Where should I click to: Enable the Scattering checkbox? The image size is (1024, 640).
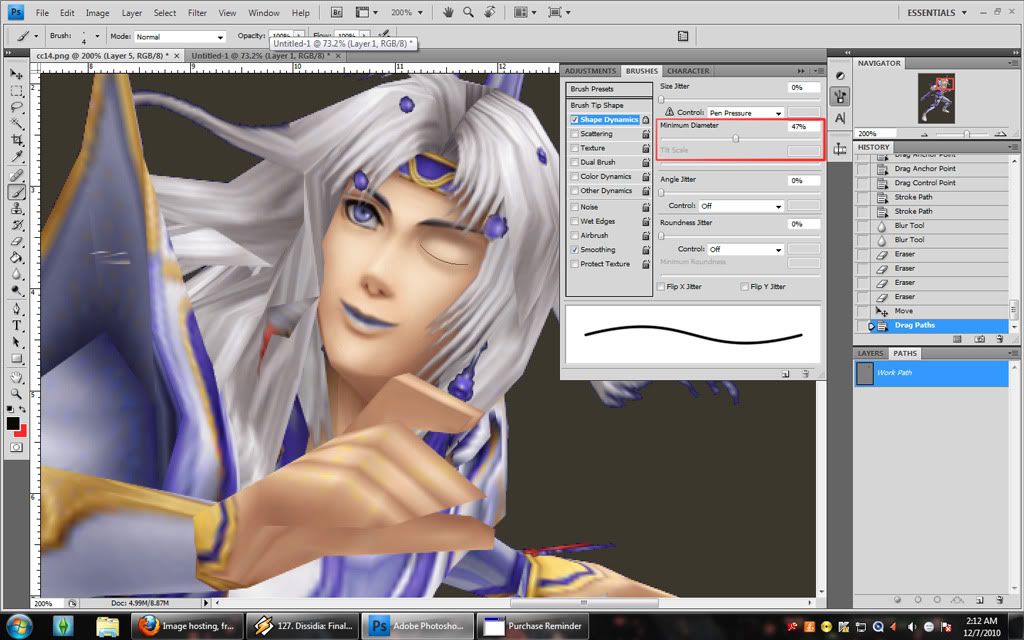[x=574, y=134]
